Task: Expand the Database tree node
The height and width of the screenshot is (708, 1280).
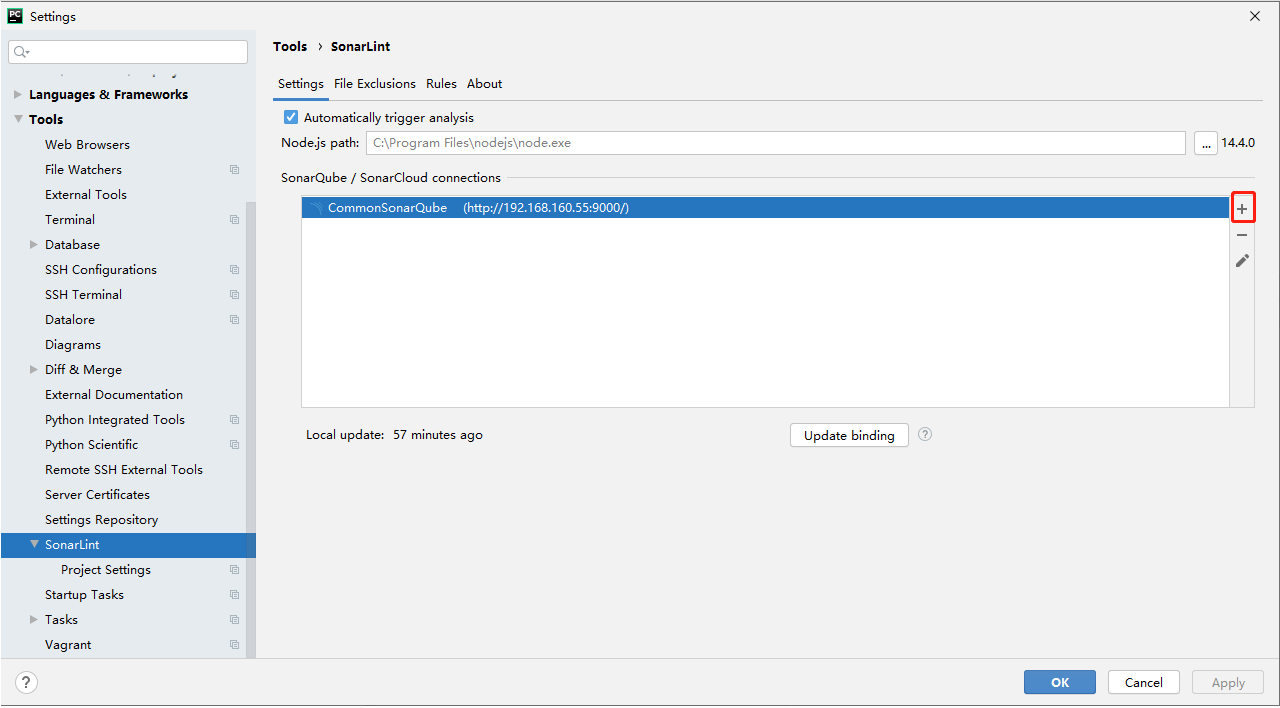Action: point(34,245)
